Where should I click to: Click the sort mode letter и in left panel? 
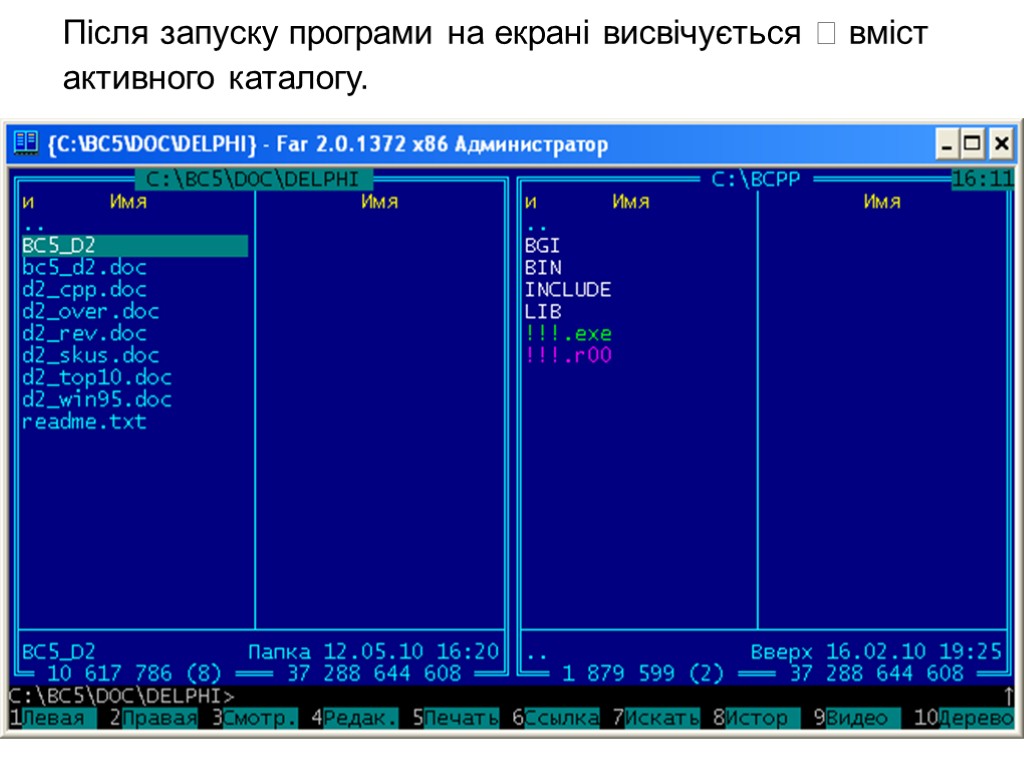coord(28,202)
